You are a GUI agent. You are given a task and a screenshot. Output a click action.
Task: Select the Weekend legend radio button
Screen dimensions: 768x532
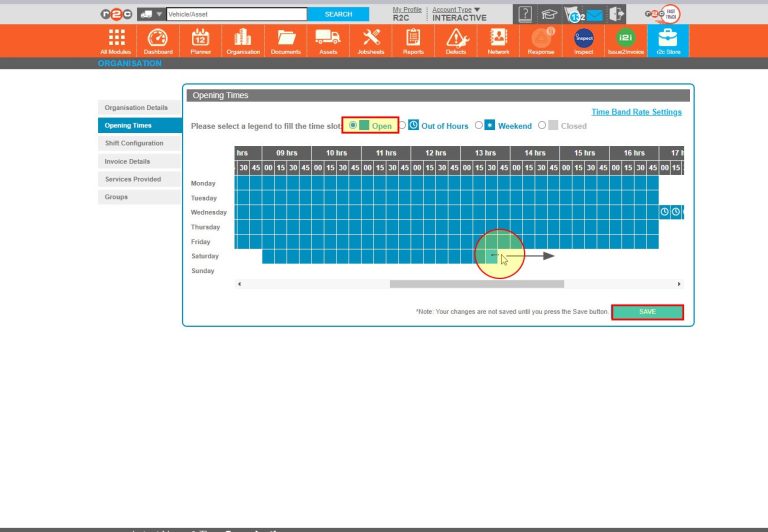pos(479,125)
